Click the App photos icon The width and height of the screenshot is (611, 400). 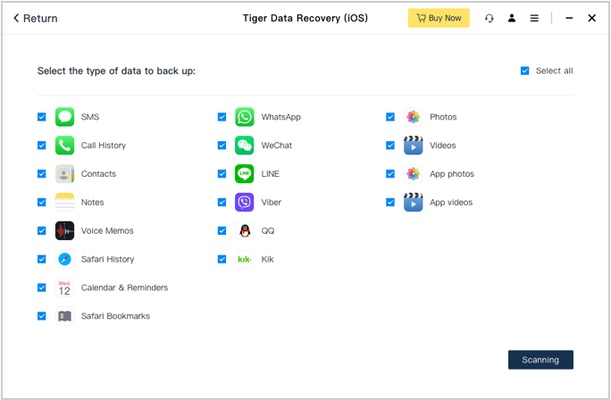click(x=413, y=174)
